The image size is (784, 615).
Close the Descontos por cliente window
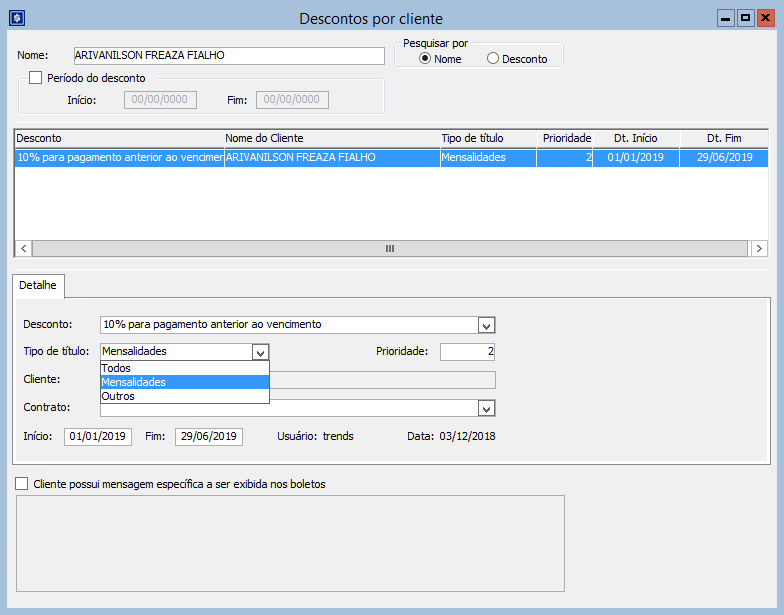click(765, 18)
